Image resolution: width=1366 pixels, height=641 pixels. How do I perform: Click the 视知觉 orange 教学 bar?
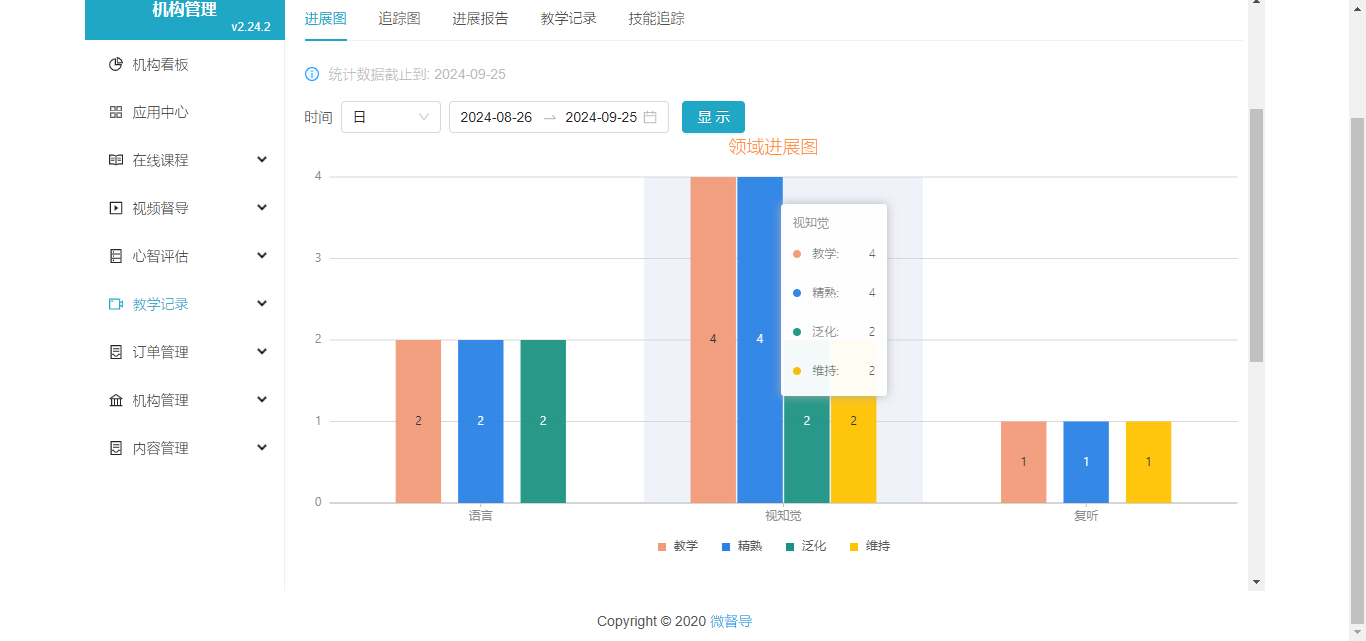pos(713,340)
